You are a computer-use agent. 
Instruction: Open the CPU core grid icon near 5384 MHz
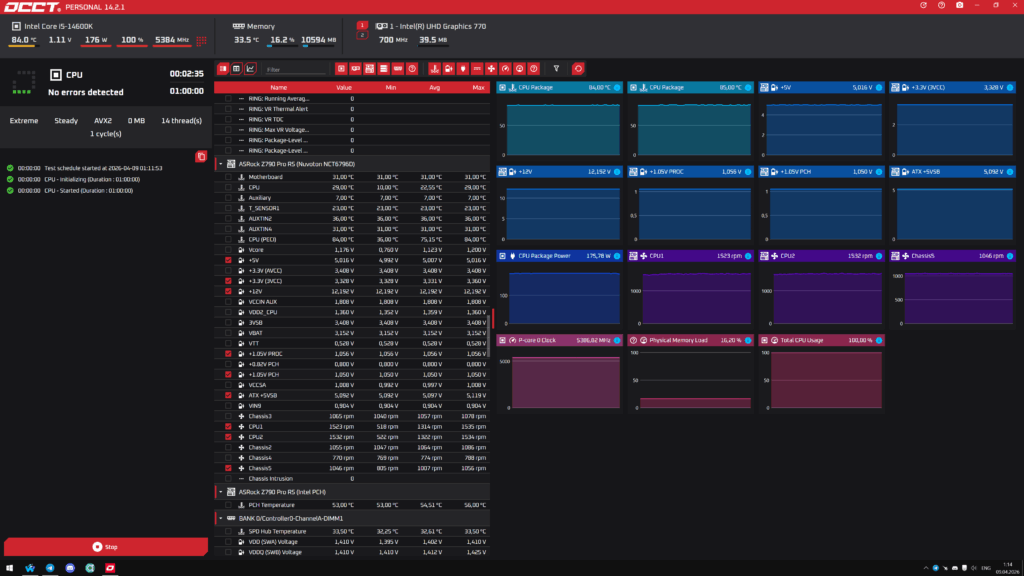pos(201,40)
